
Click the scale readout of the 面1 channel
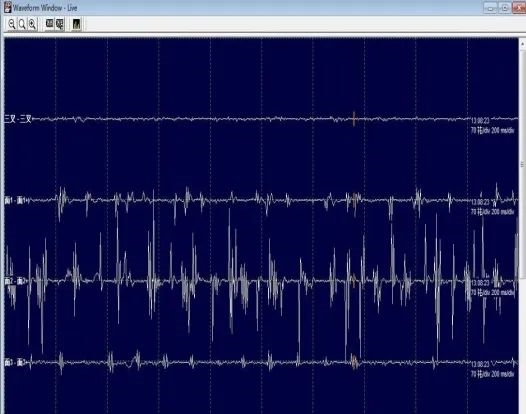(x=492, y=212)
